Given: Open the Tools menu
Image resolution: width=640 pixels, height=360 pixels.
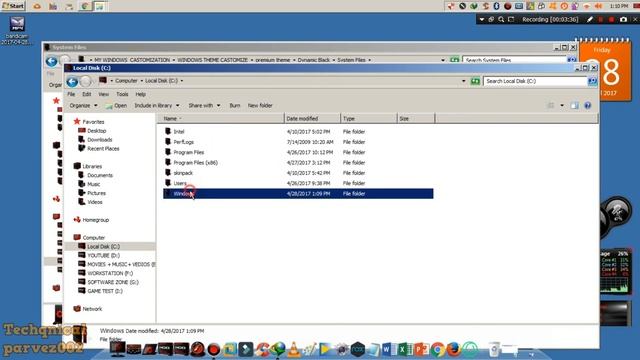Looking at the screenshot, I should coord(122,94).
